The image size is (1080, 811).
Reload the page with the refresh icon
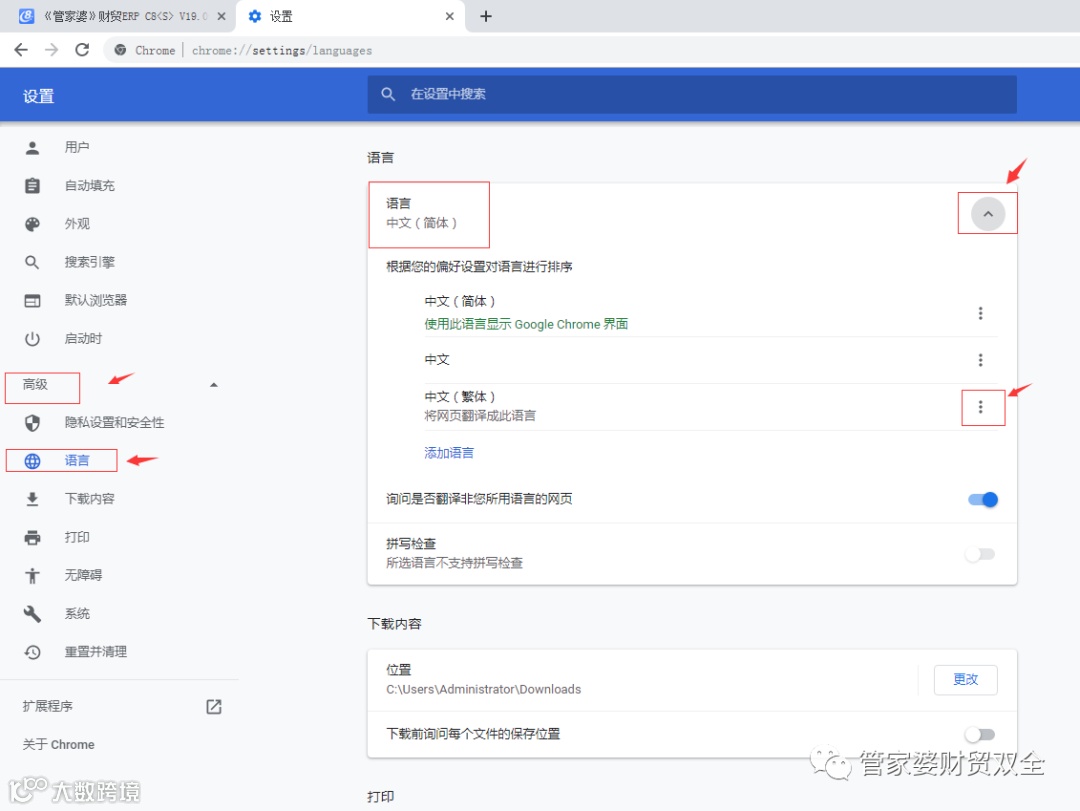(x=82, y=50)
